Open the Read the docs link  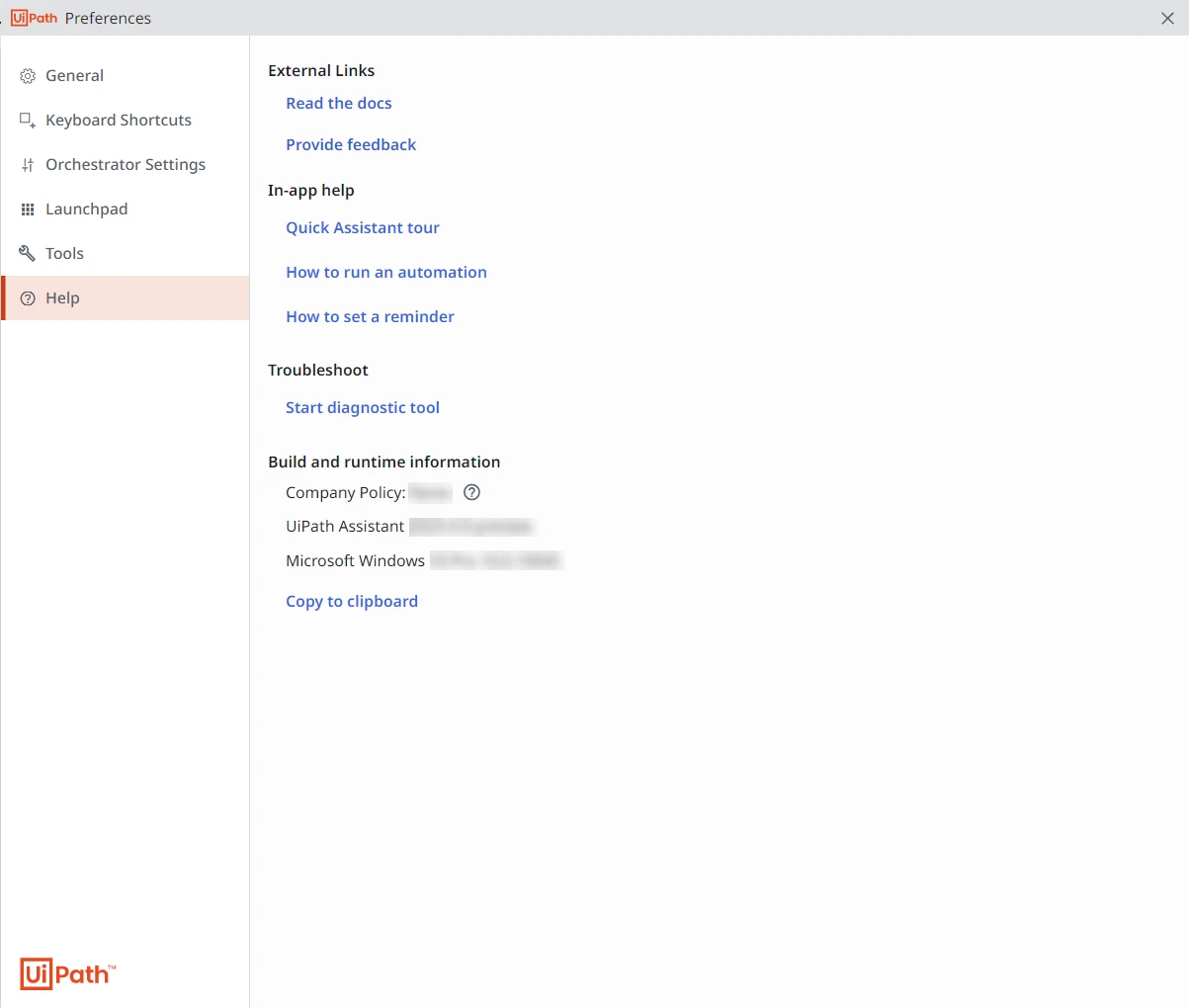pyautogui.click(x=339, y=104)
